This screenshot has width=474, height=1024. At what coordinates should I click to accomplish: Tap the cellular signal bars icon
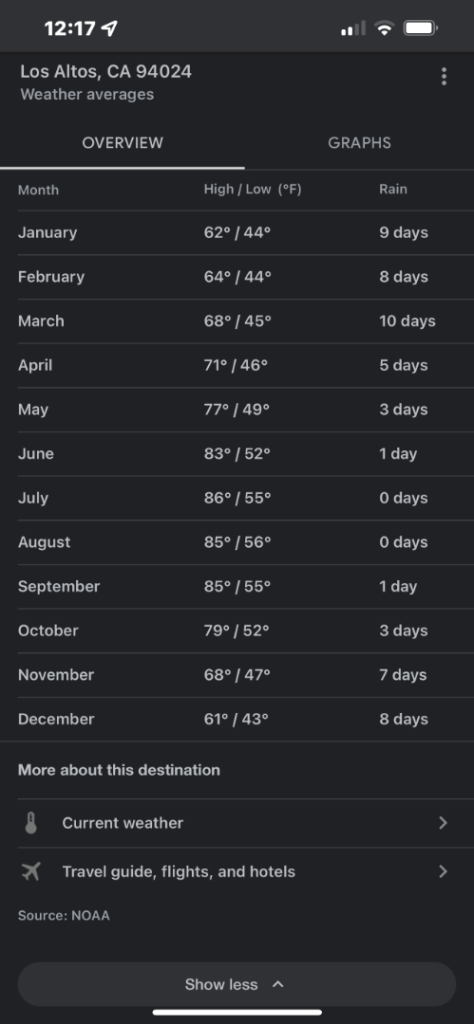(x=353, y=28)
